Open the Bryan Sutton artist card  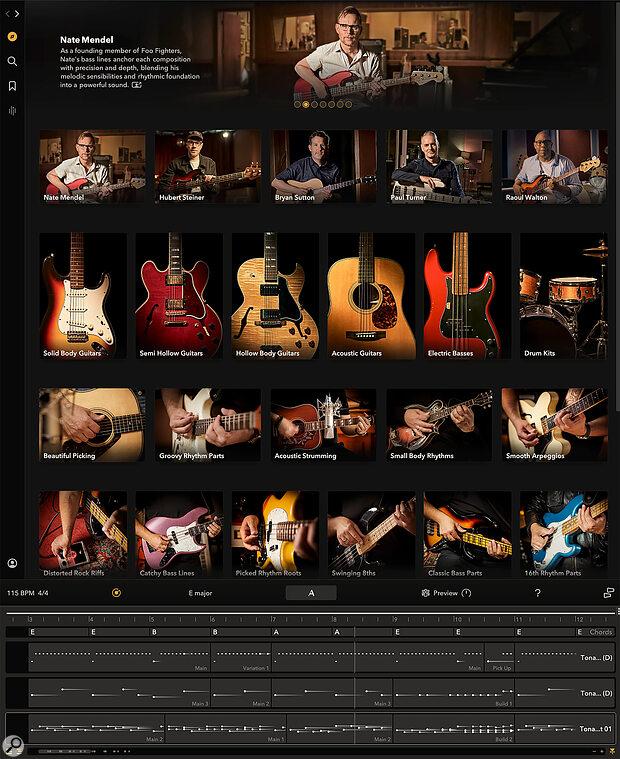coord(323,166)
